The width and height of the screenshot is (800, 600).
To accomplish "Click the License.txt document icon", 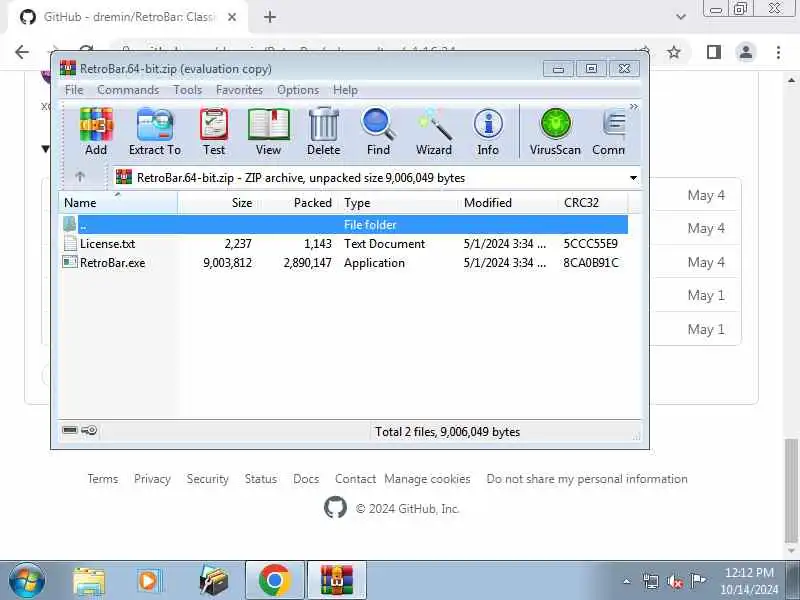I will (x=70, y=243).
